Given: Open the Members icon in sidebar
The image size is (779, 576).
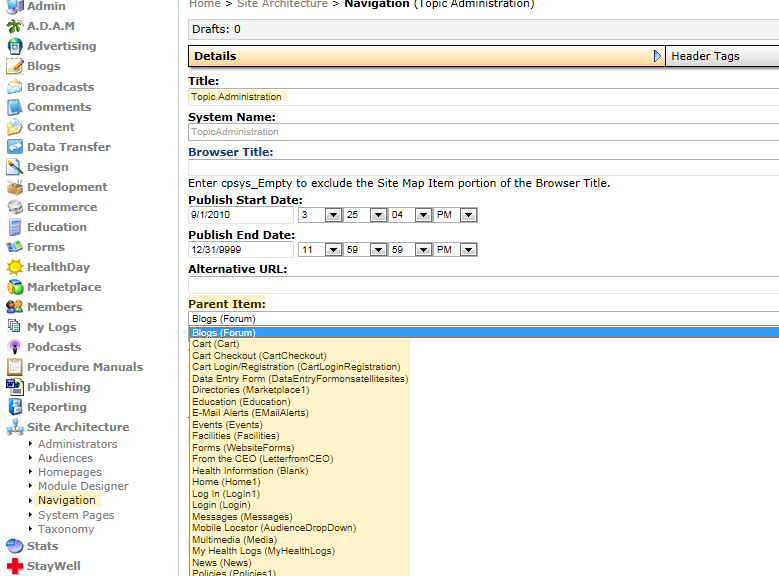Looking at the screenshot, I should pos(14,307).
